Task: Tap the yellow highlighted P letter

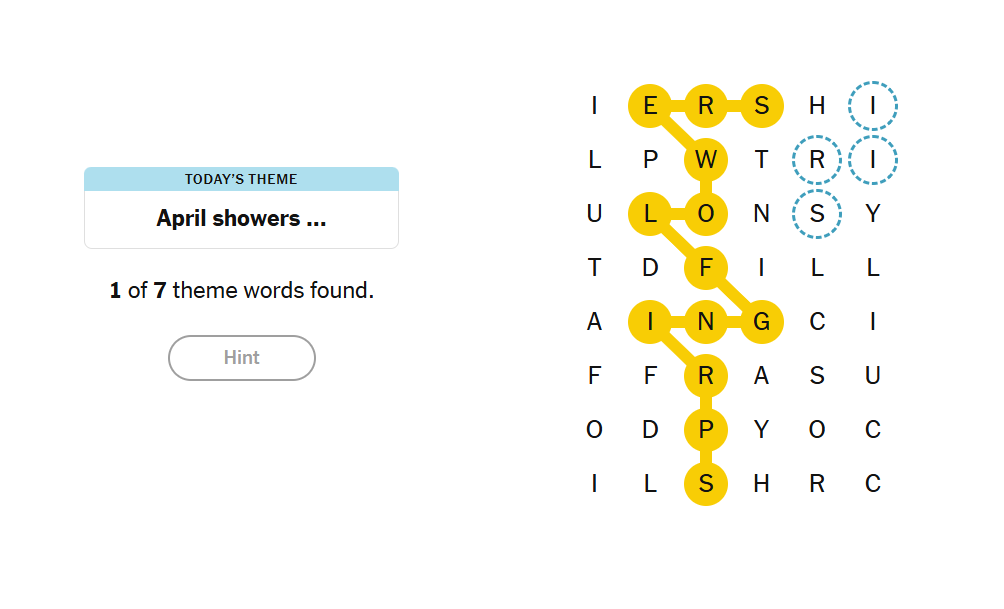Action: pyautogui.click(x=706, y=430)
